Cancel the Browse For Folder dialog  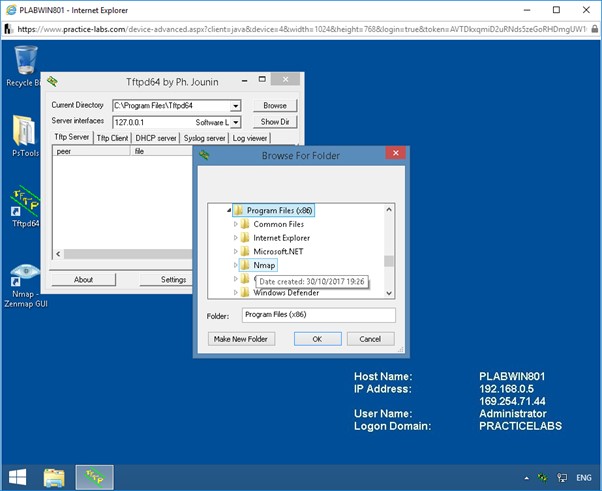(x=370, y=339)
